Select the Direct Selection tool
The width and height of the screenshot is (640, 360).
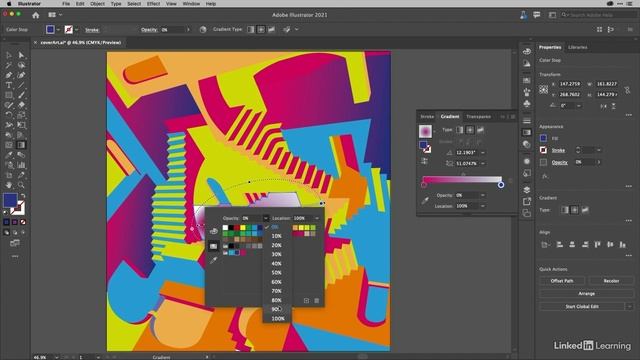21,55
